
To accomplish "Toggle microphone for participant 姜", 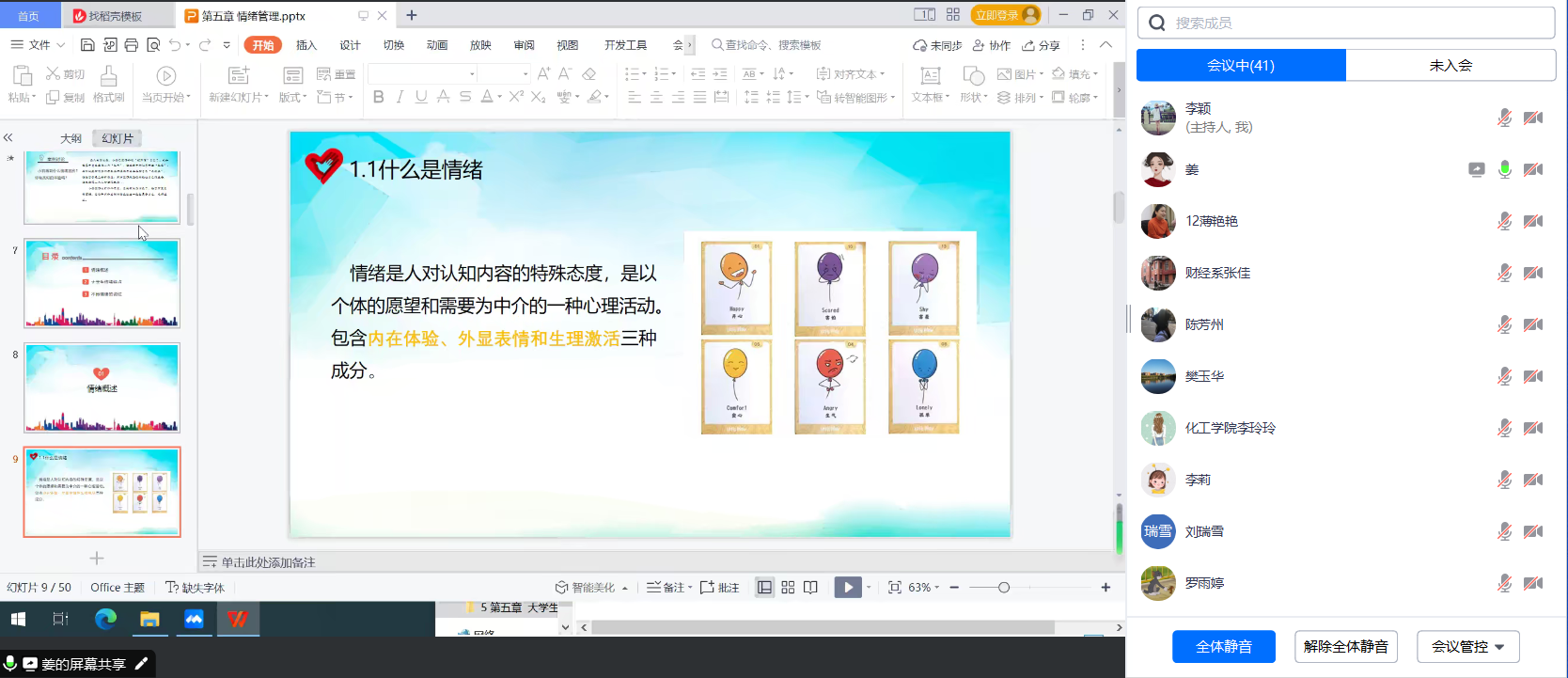I will pyautogui.click(x=1505, y=169).
